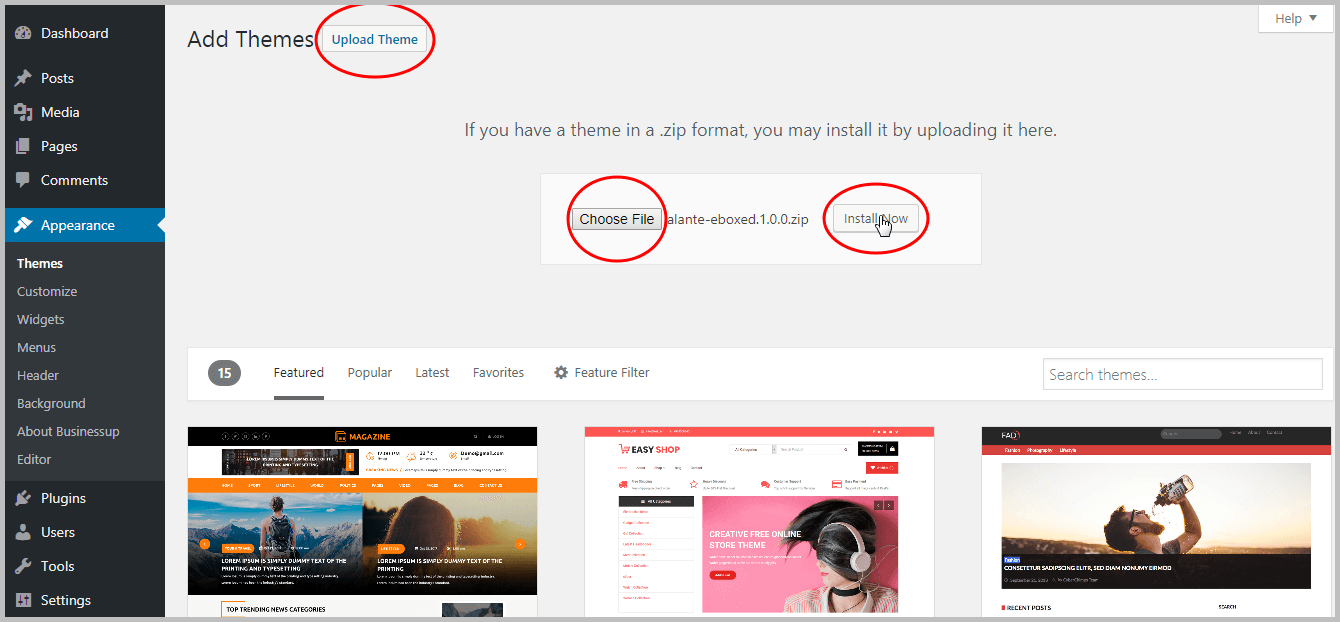Open the Appearance menu
Screen dimensions: 1340x622
point(77,225)
